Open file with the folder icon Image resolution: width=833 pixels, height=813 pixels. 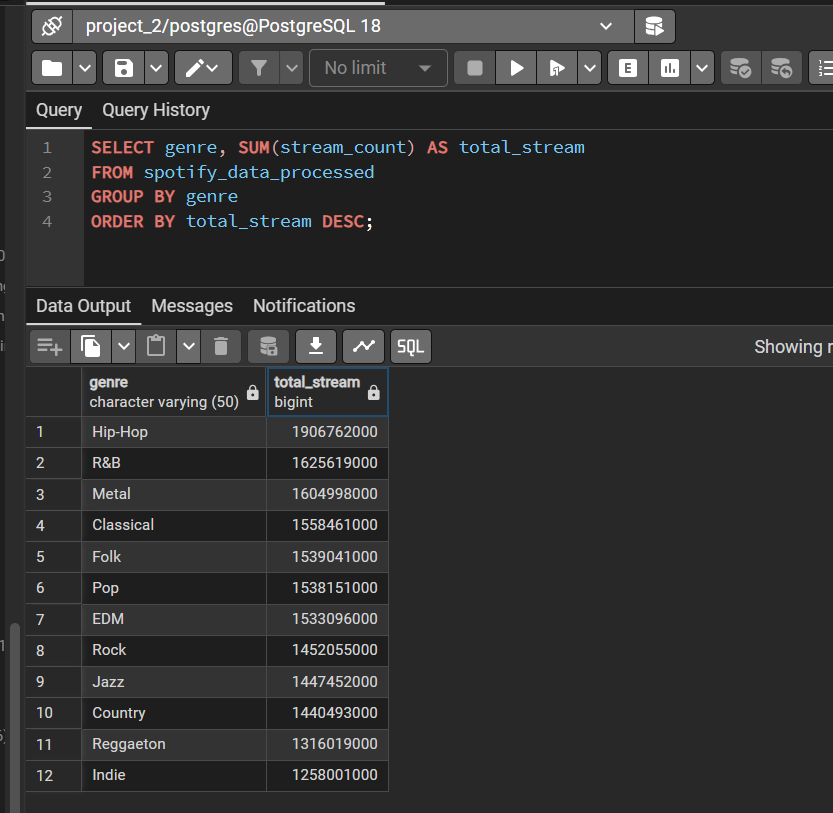52,68
